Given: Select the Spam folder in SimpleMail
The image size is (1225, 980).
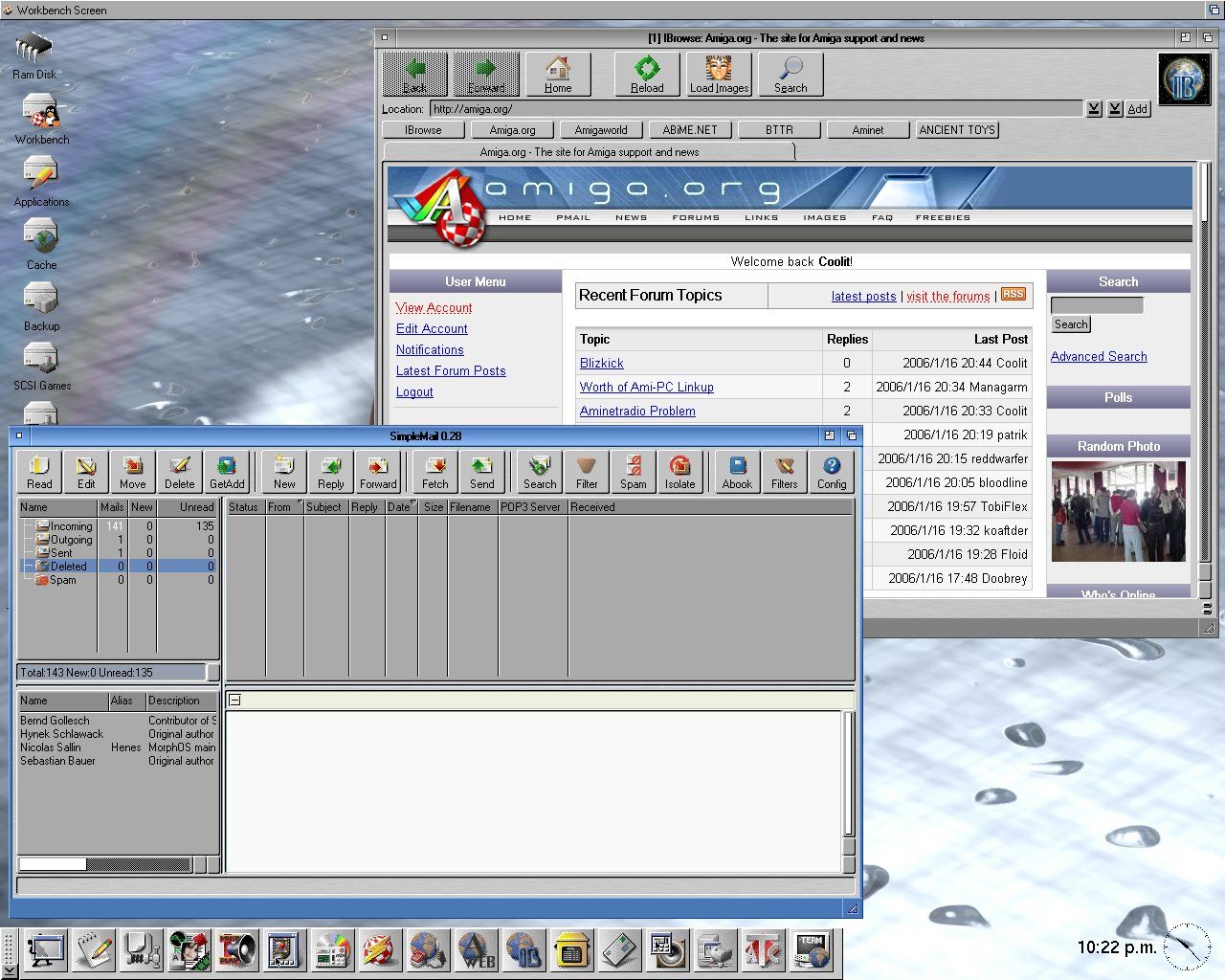Looking at the screenshot, I should pos(119,580).
